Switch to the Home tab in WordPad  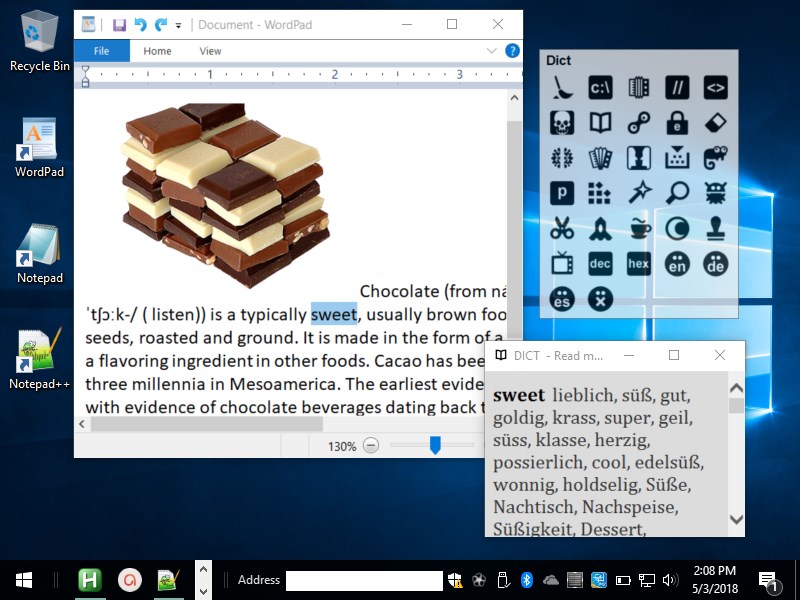[157, 51]
